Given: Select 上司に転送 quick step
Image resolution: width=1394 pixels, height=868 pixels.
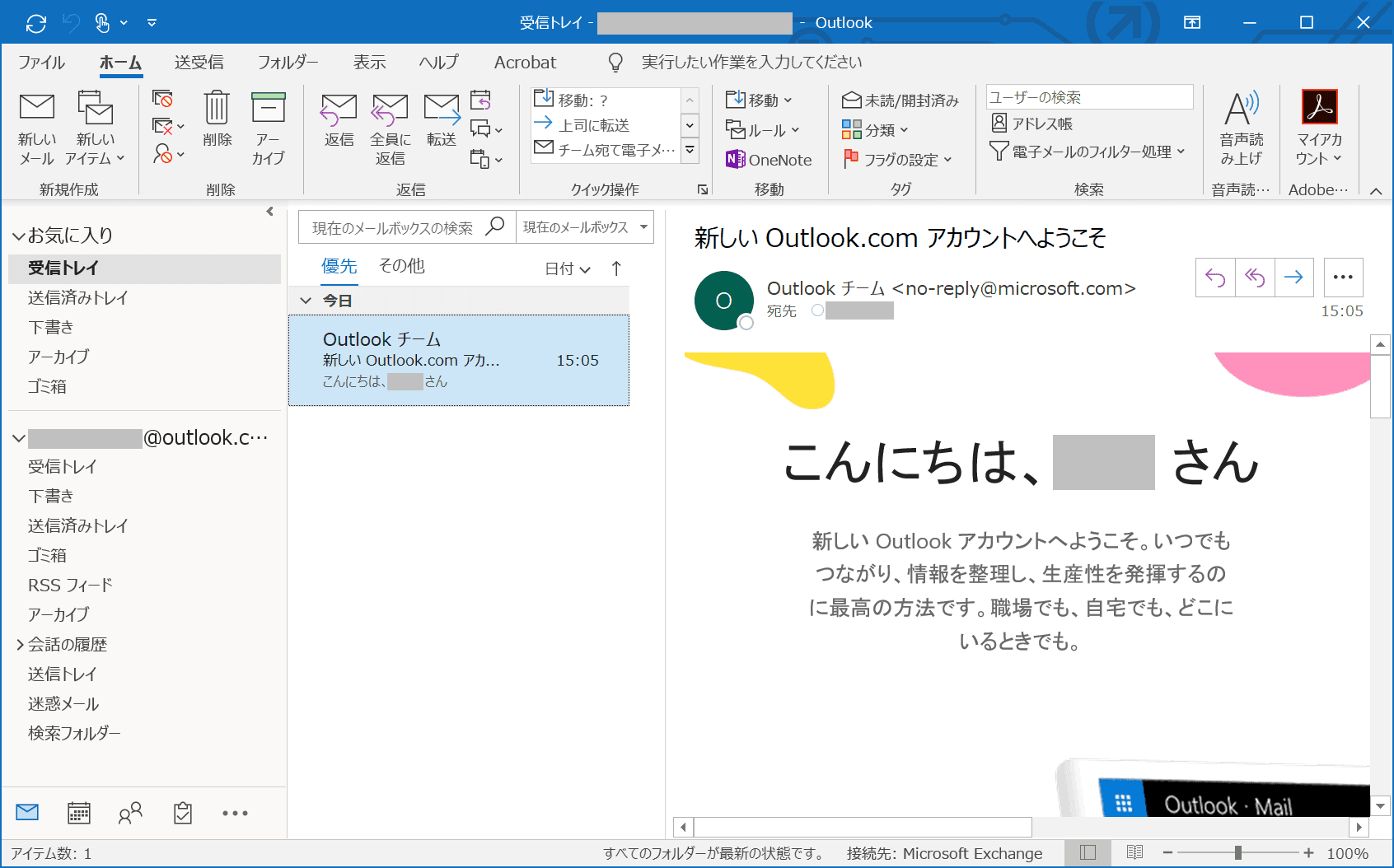Looking at the screenshot, I should [x=593, y=125].
